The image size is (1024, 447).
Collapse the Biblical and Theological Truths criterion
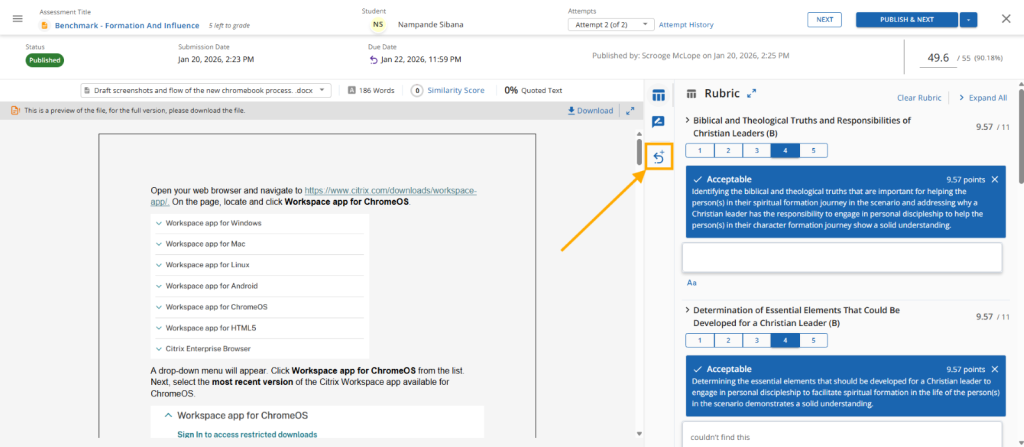click(x=687, y=121)
